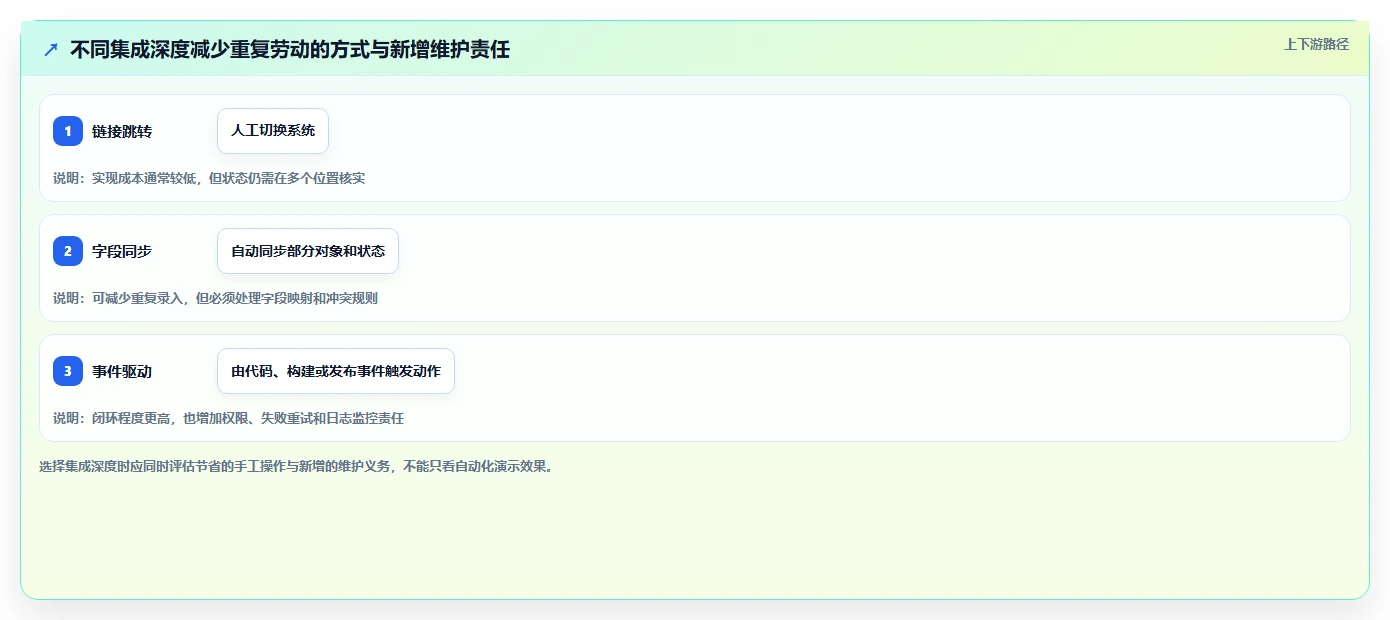The height and width of the screenshot is (620, 1390).
Task: Click the 由代码、构建或发布事件触发动作 chip
Action: (x=336, y=371)
